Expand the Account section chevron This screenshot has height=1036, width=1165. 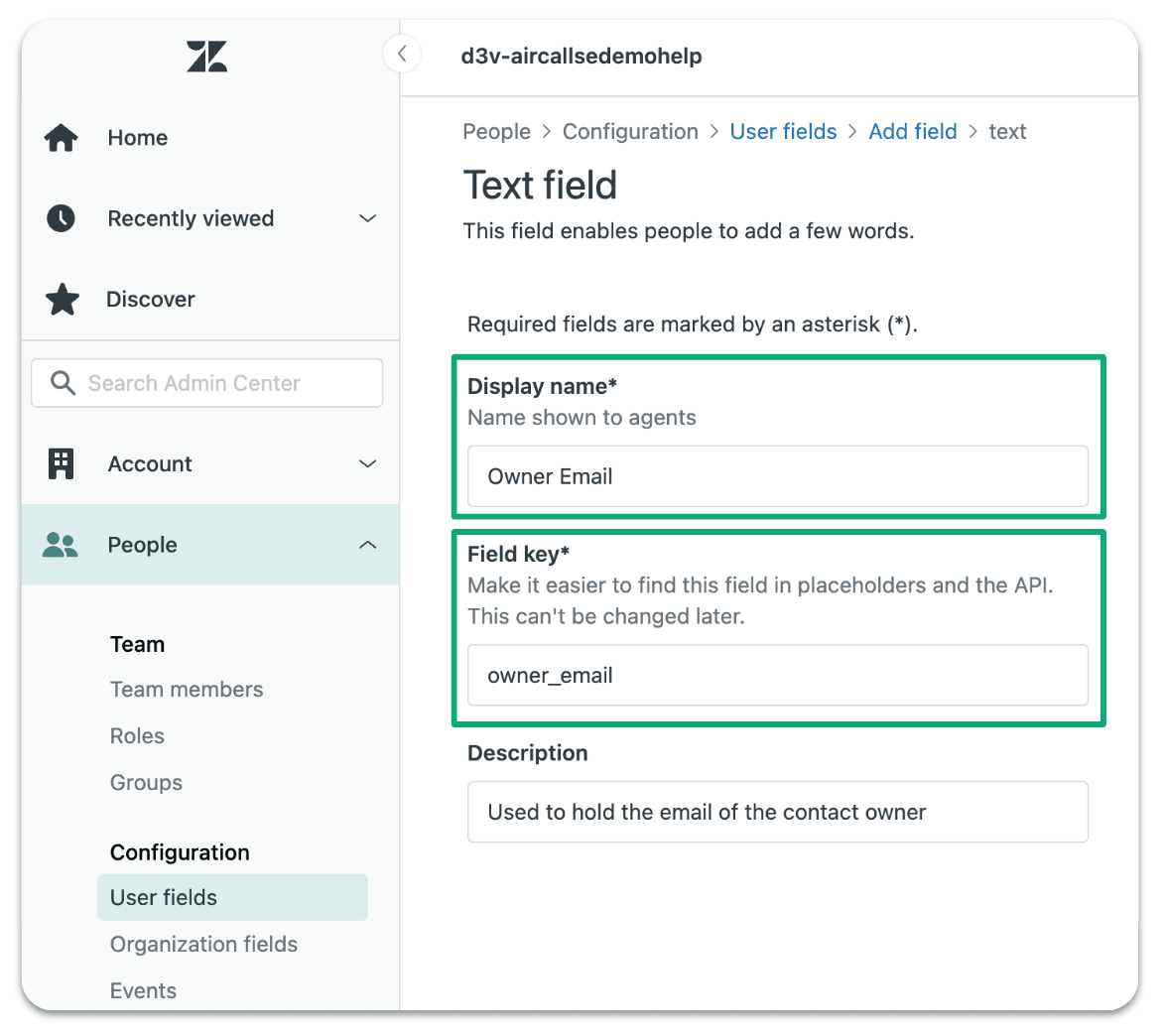pyautogui.click(x=367, y=463)
